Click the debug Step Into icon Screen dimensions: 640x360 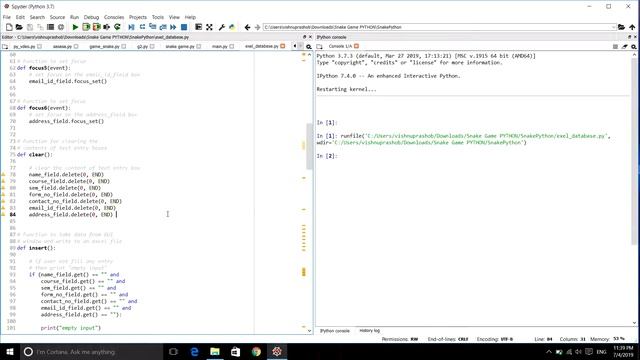(153, 27)
